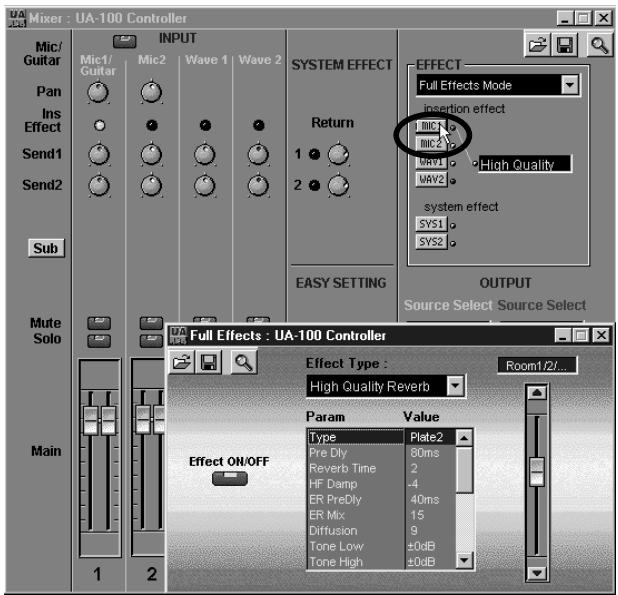
Task: Toggle System Effect Return 1 indicator
Action: 315,154
